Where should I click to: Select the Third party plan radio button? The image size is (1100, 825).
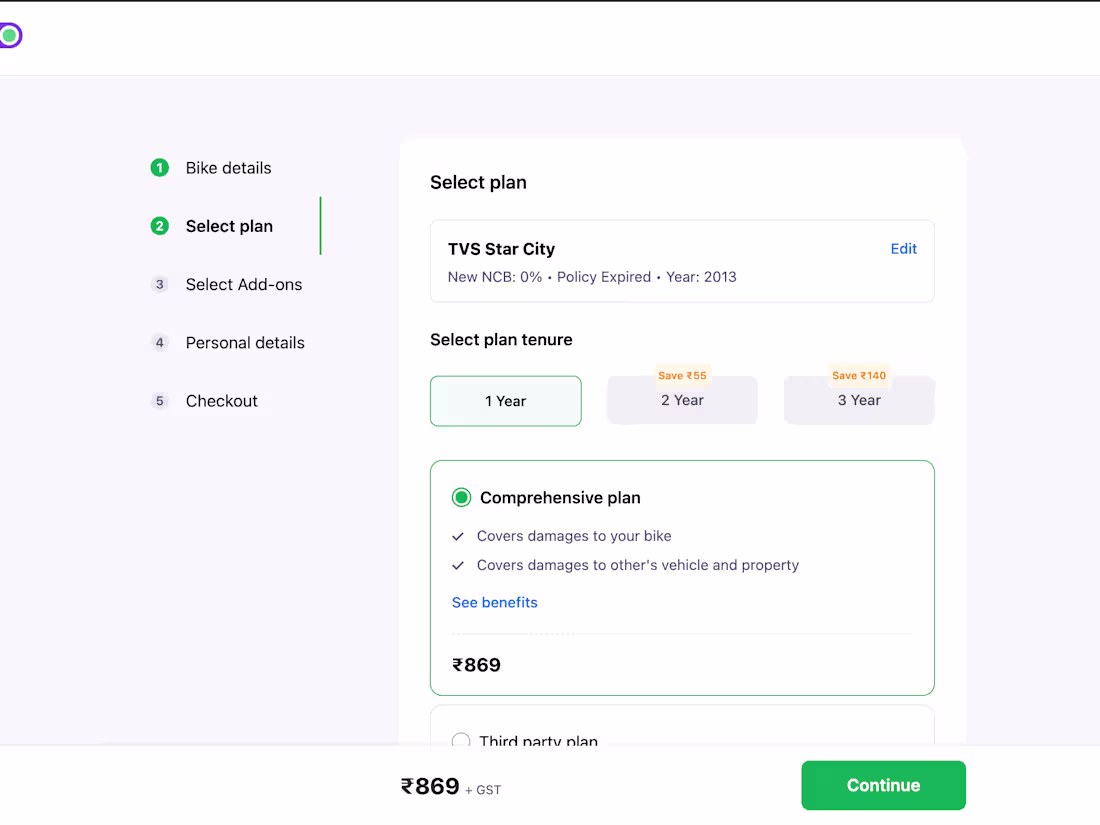(x=461, y=742)
